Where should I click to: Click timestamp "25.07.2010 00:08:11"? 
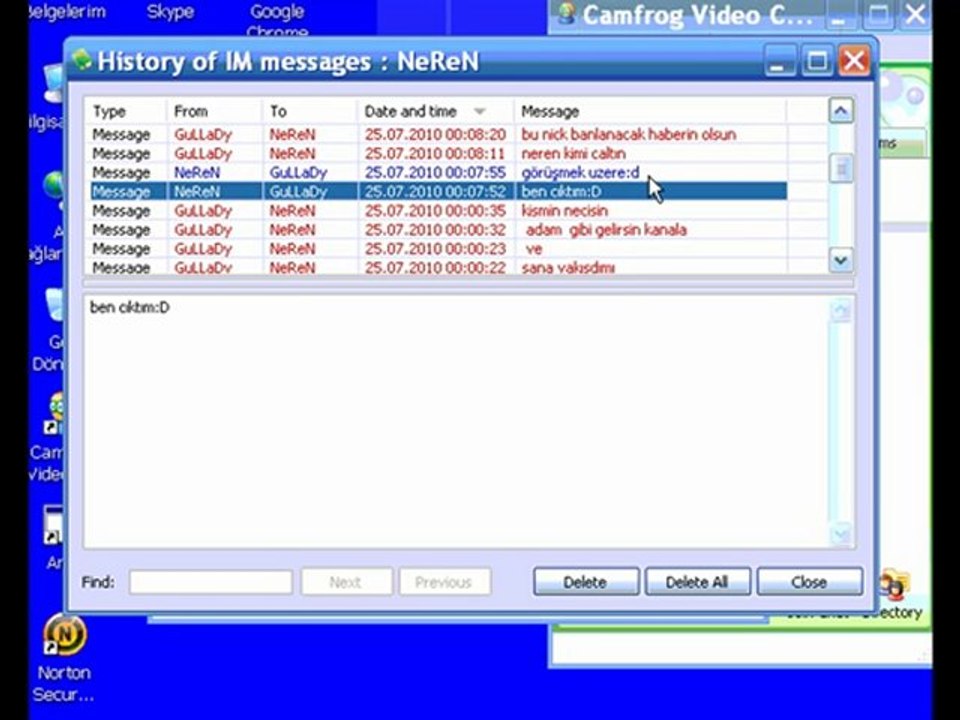coord(435,153)
